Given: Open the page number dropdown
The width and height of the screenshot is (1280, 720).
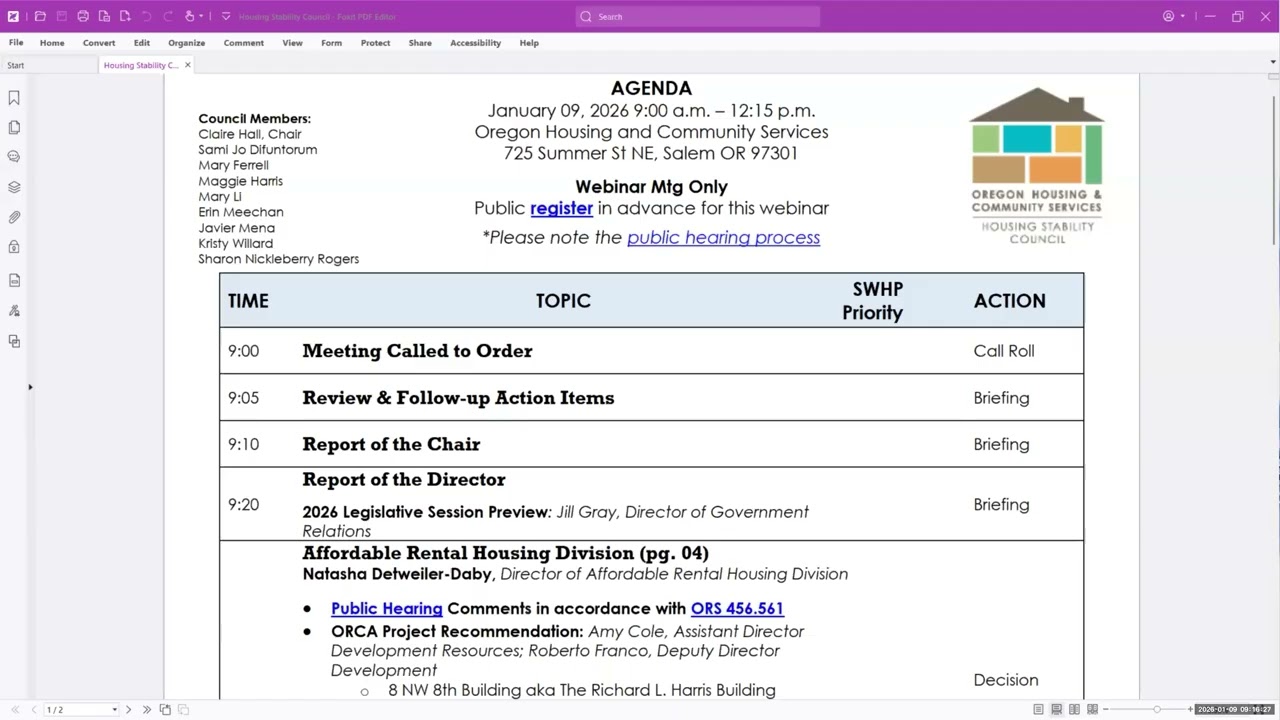Looking at the screenshot, I should click(114, 710).
